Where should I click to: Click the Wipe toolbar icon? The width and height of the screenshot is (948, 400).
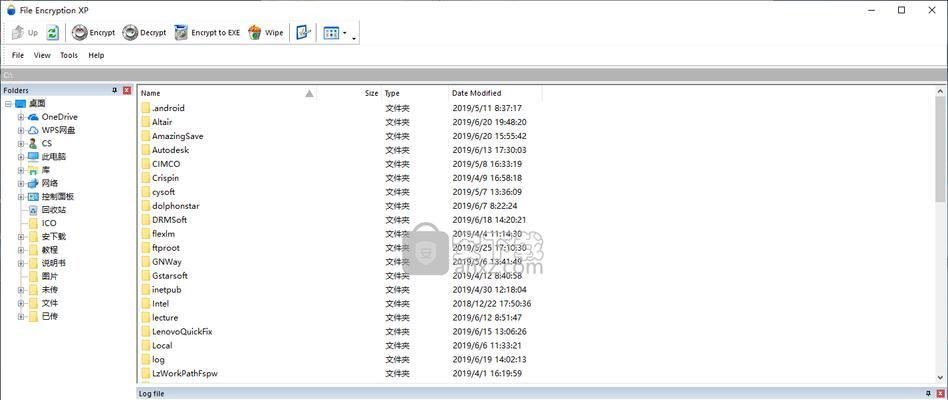click(x=255, y=33)
